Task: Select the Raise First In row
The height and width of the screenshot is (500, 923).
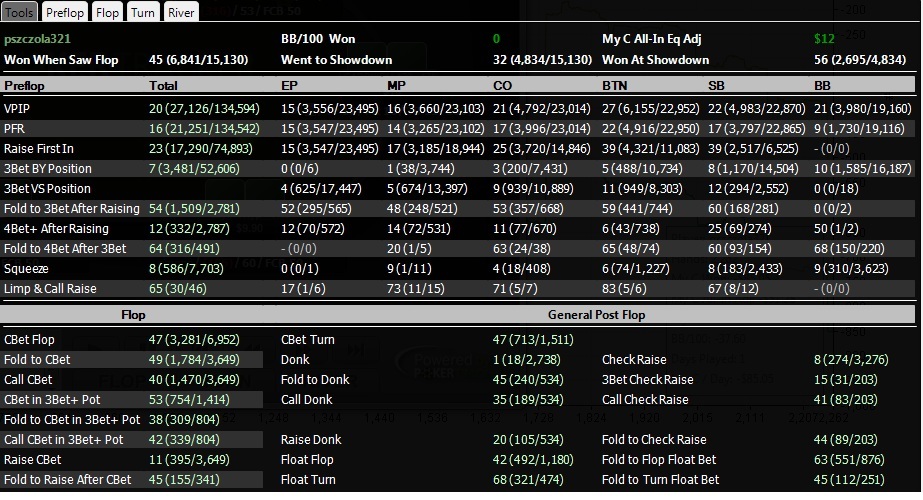Action: click(x=458, y=148)
